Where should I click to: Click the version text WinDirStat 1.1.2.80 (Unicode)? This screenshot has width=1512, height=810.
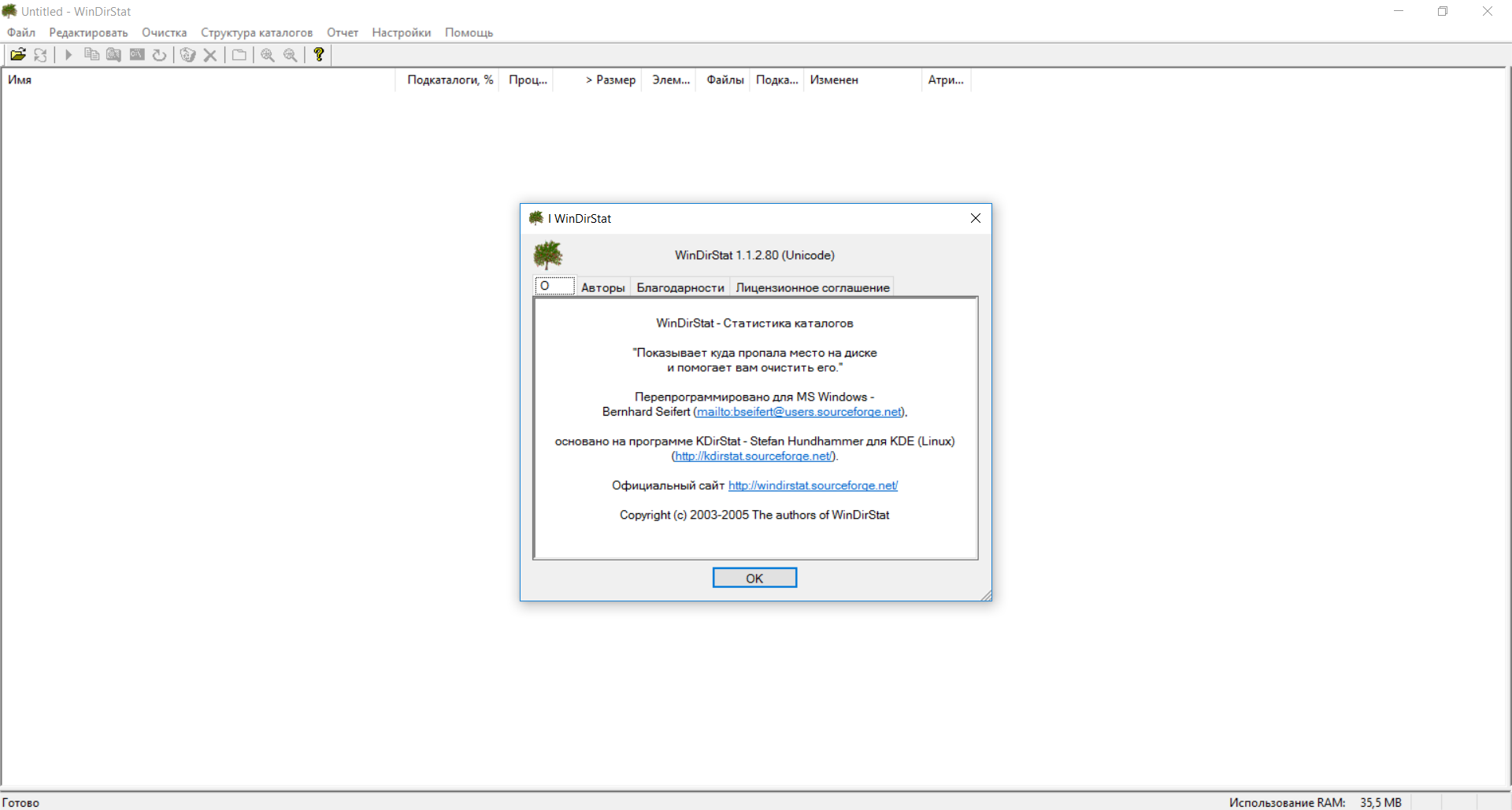[x=754, y=255]
